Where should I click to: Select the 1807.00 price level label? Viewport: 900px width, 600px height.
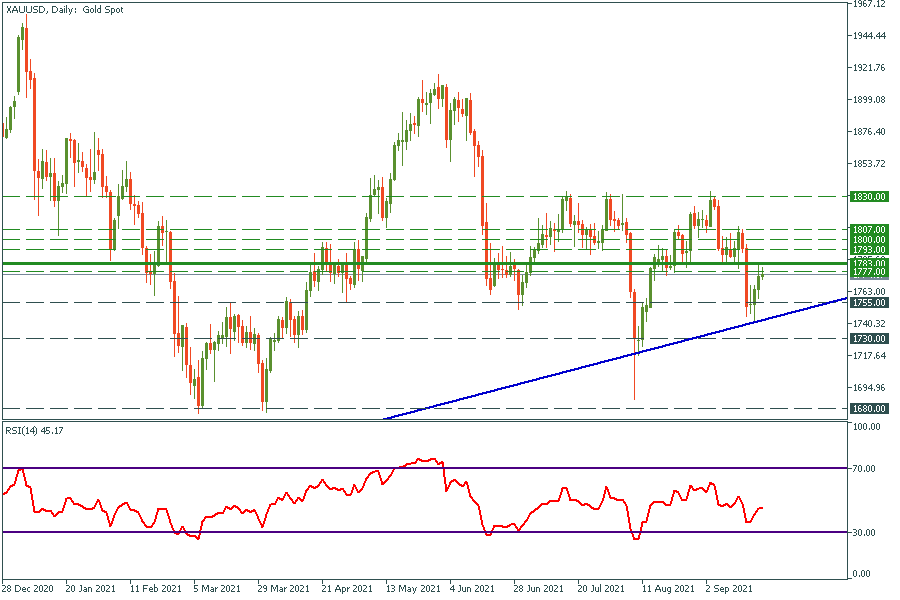[868, 230]
